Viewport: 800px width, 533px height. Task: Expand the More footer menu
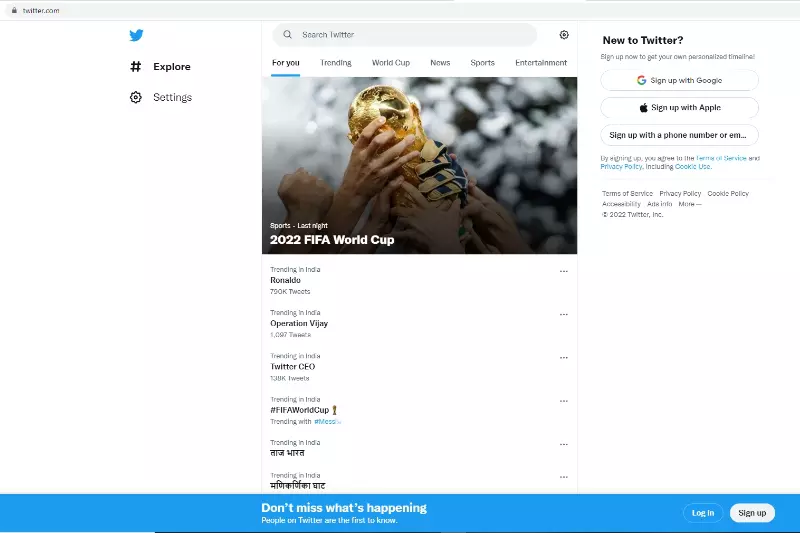click(690, 204)
